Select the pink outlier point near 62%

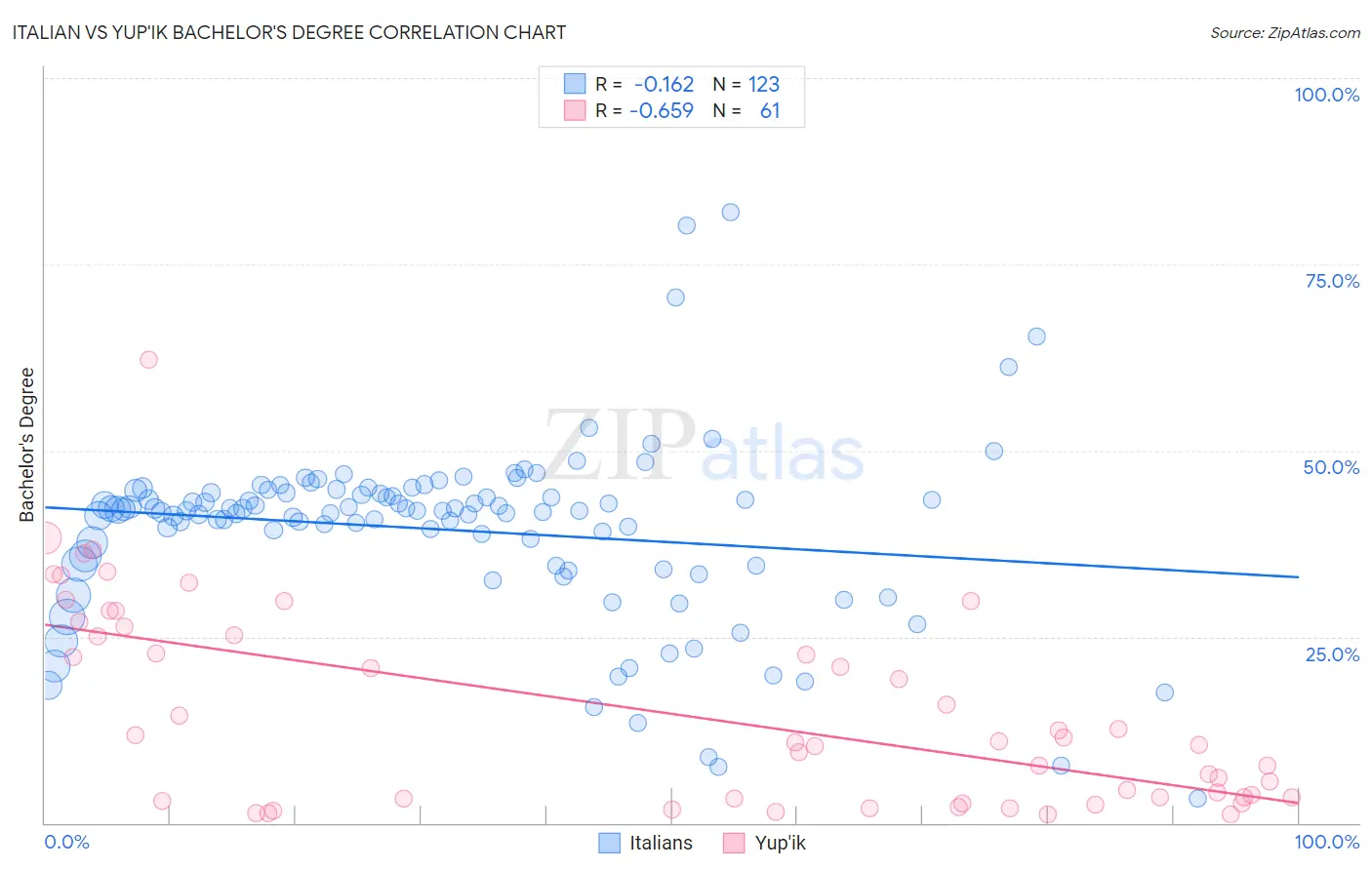click(148, 359)
